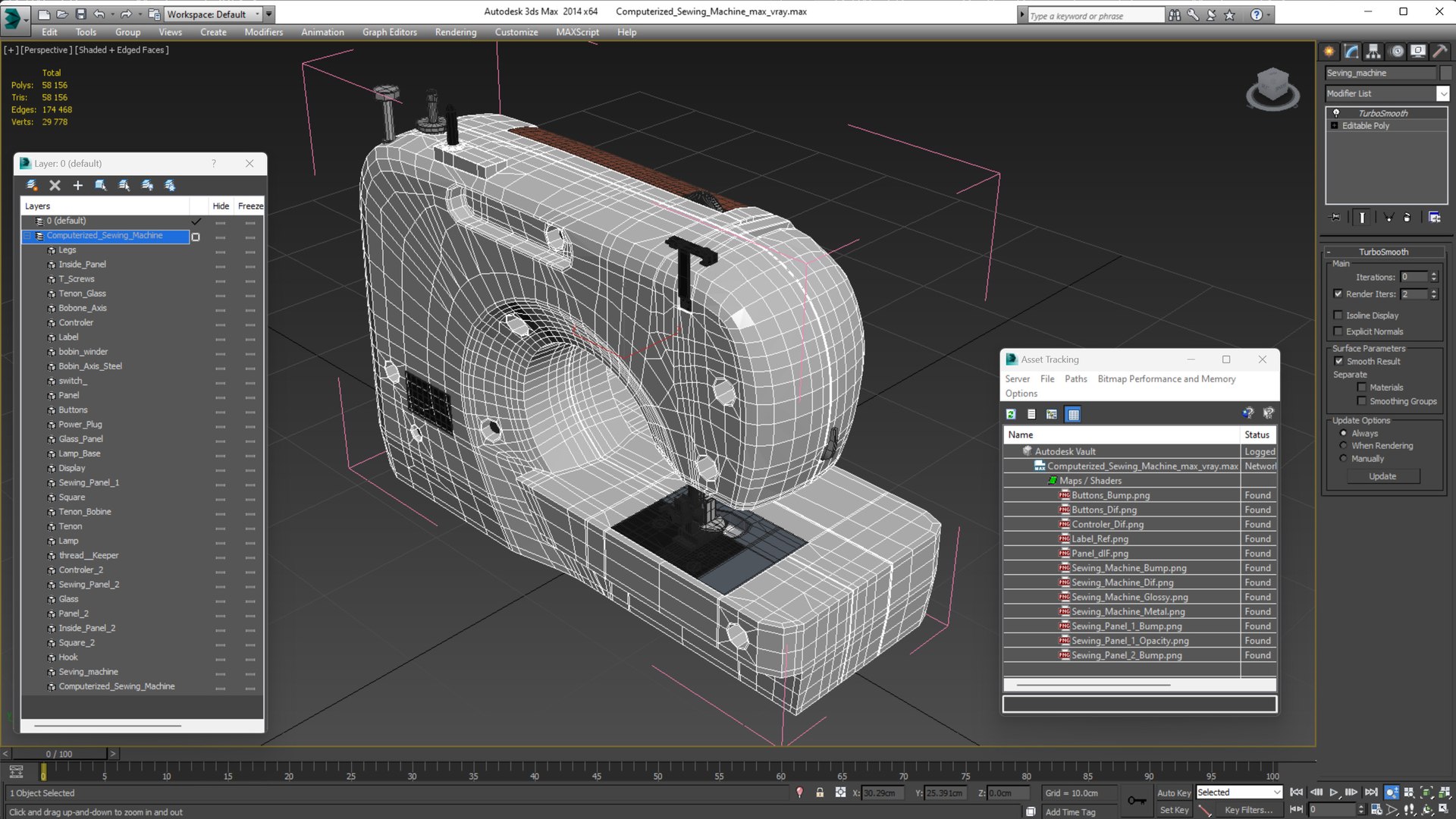Click the Redo arrow icon

(125, 14)
